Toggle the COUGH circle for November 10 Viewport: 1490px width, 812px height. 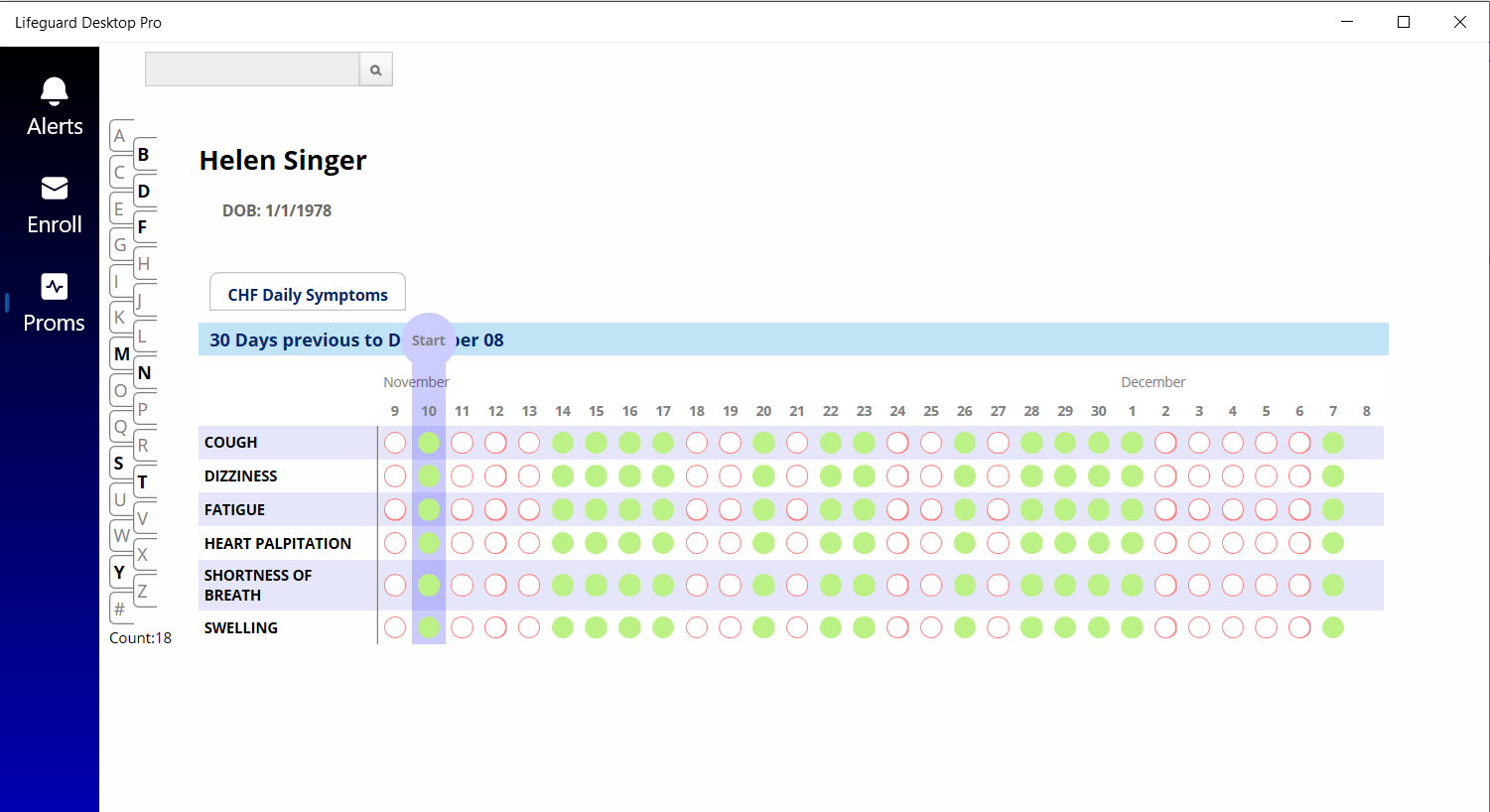tap(428, 443)
